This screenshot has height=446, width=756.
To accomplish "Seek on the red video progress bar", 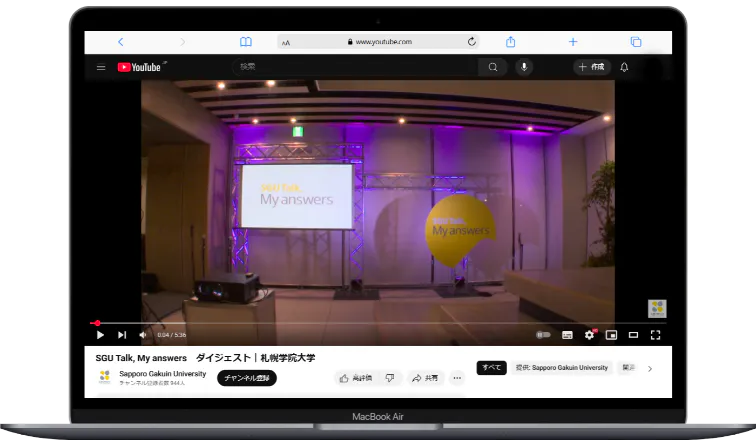I will (378, 323).
